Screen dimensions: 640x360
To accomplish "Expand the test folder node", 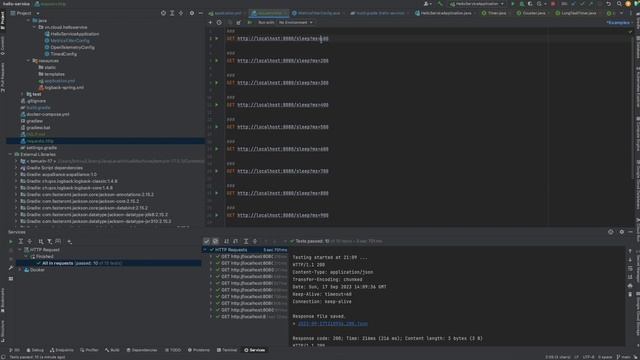I will (22, 94).
